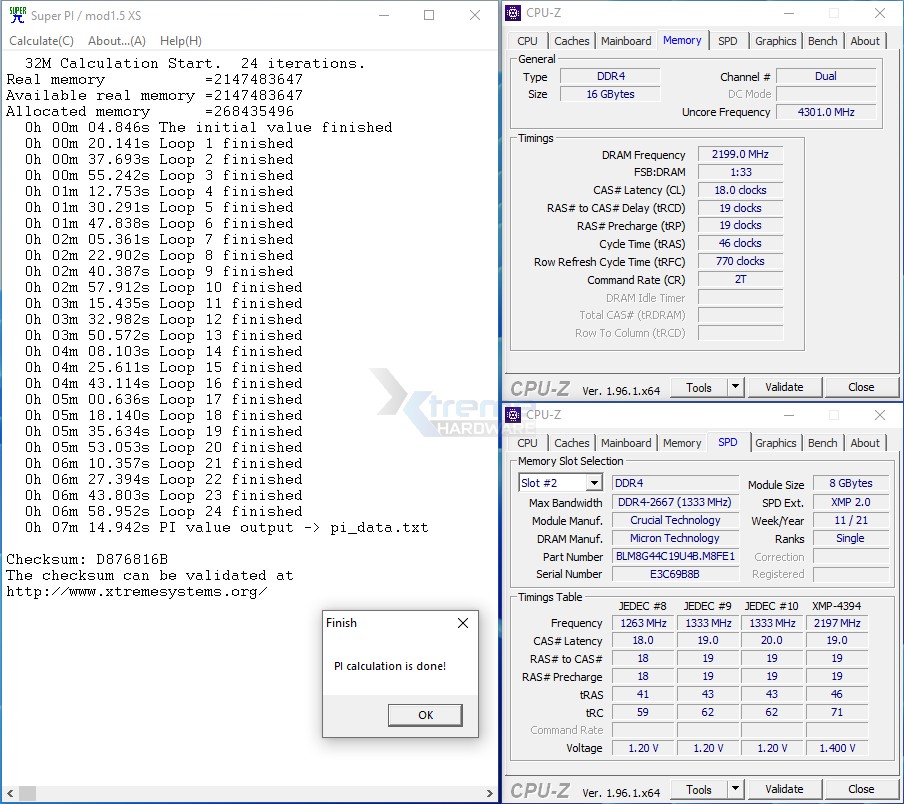
Task: Expand Tools dropdown arrow in lower CPU-Z window
Action: tap(735, 789)
